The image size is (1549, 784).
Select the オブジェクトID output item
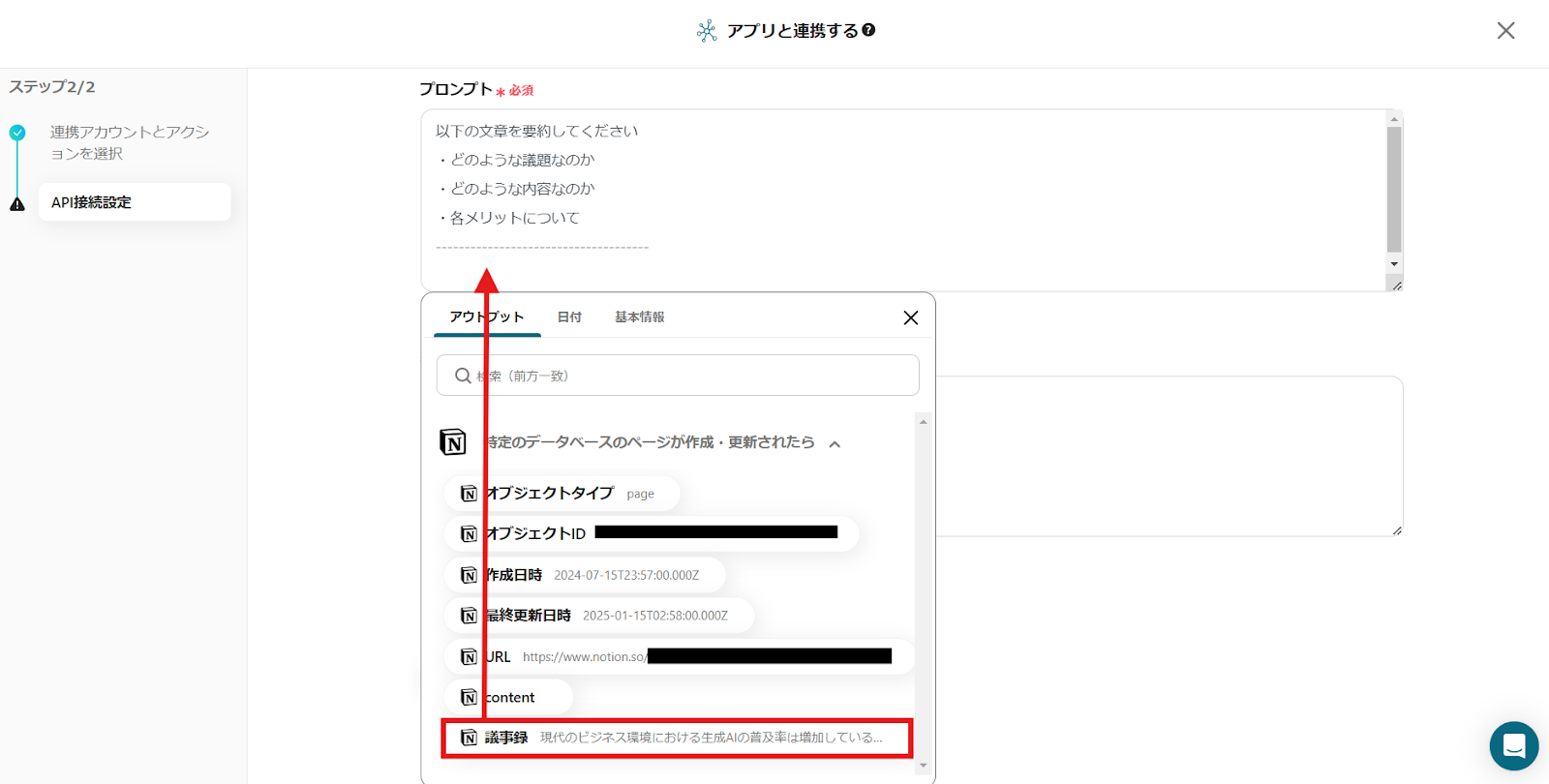pyautogui.click(x=652, y=533)
